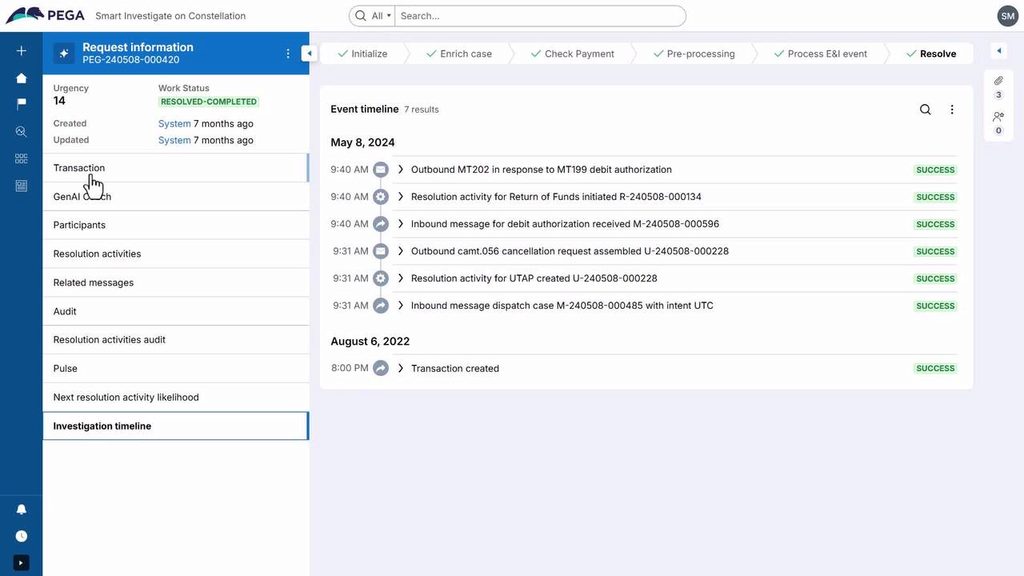Open Home from the left navigation bar
Image resolution: width=1024 pixels, height=576 pixels.
(21, 78)
